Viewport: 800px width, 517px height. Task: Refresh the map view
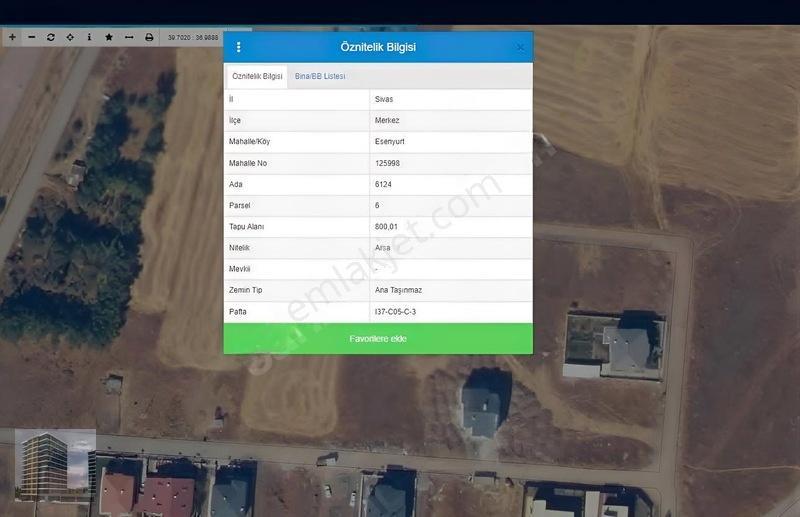click(51, 37)
